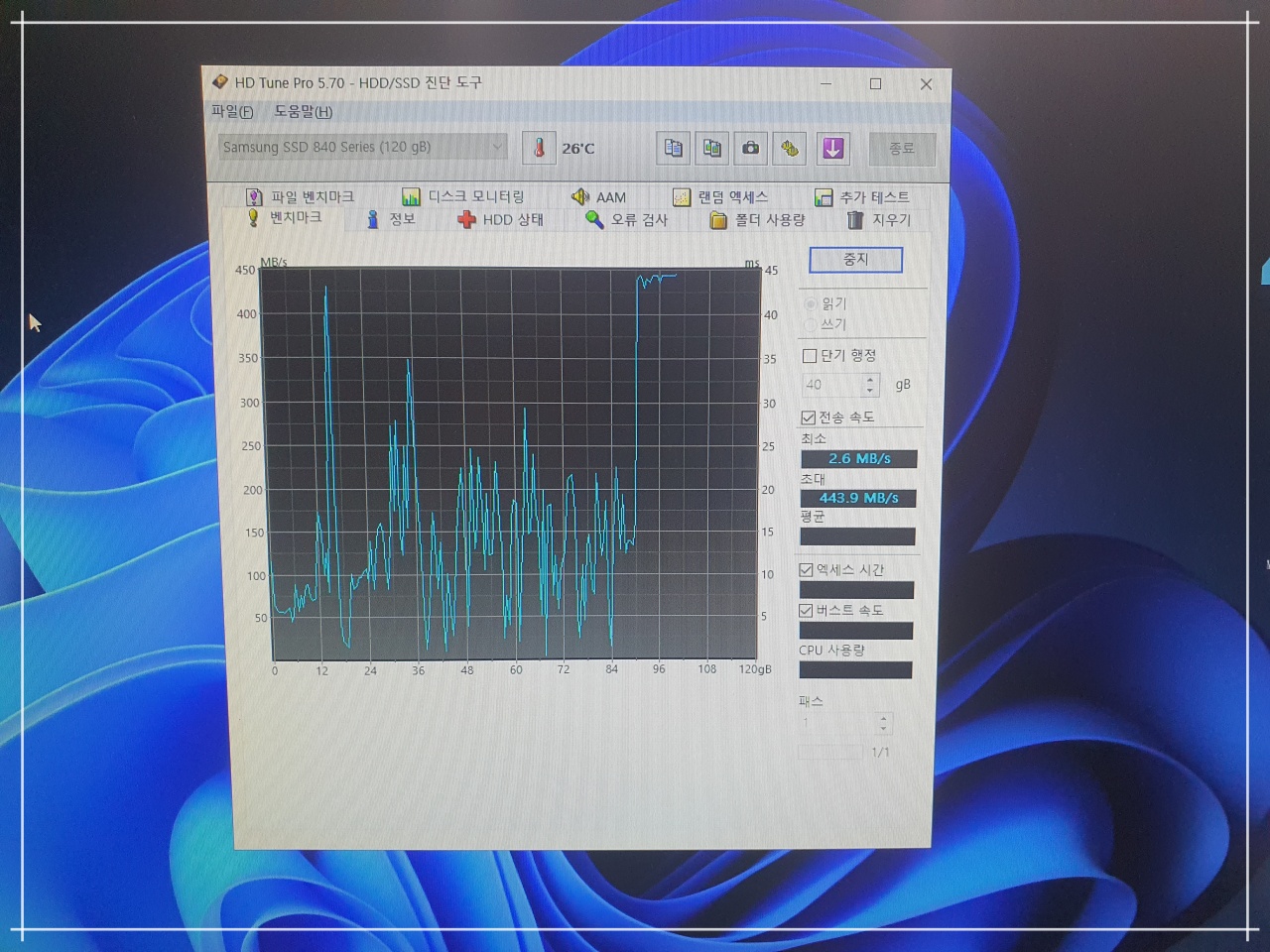Switch to the 디스크 모니터링 tab
Viewport: 1270px width, 952px height.
pyautogui.click(x=463, y=196)
